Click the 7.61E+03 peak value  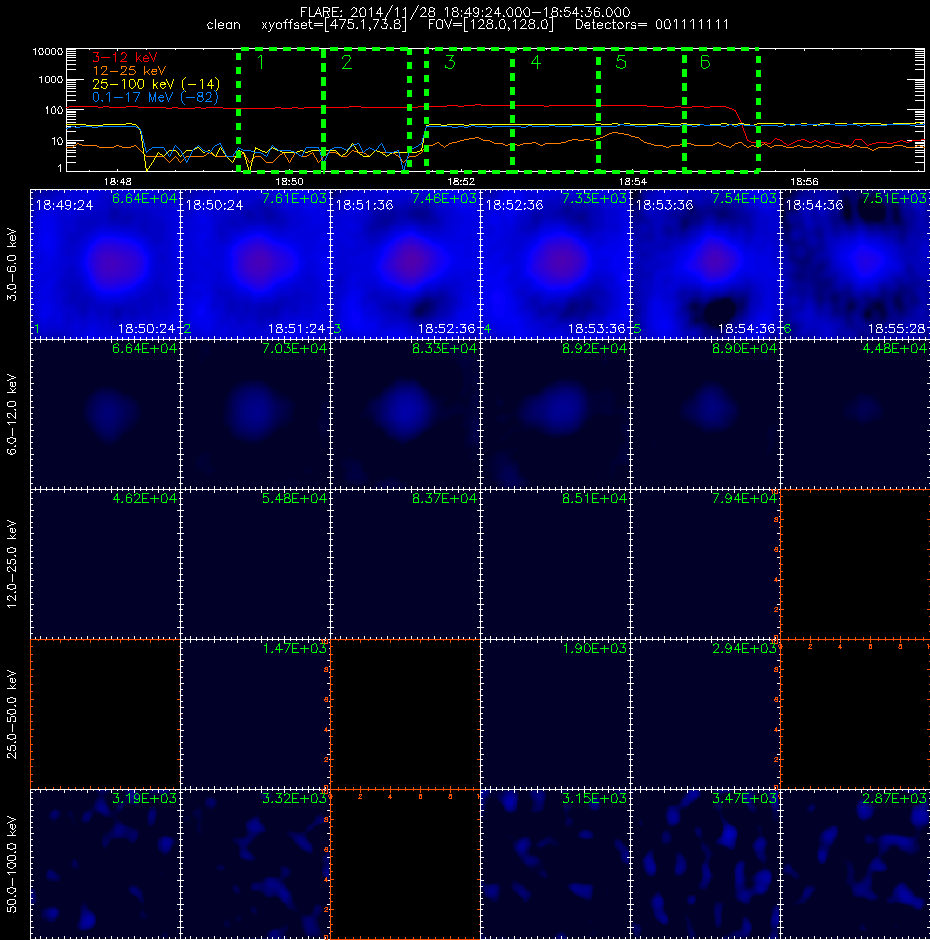(294, 198)
